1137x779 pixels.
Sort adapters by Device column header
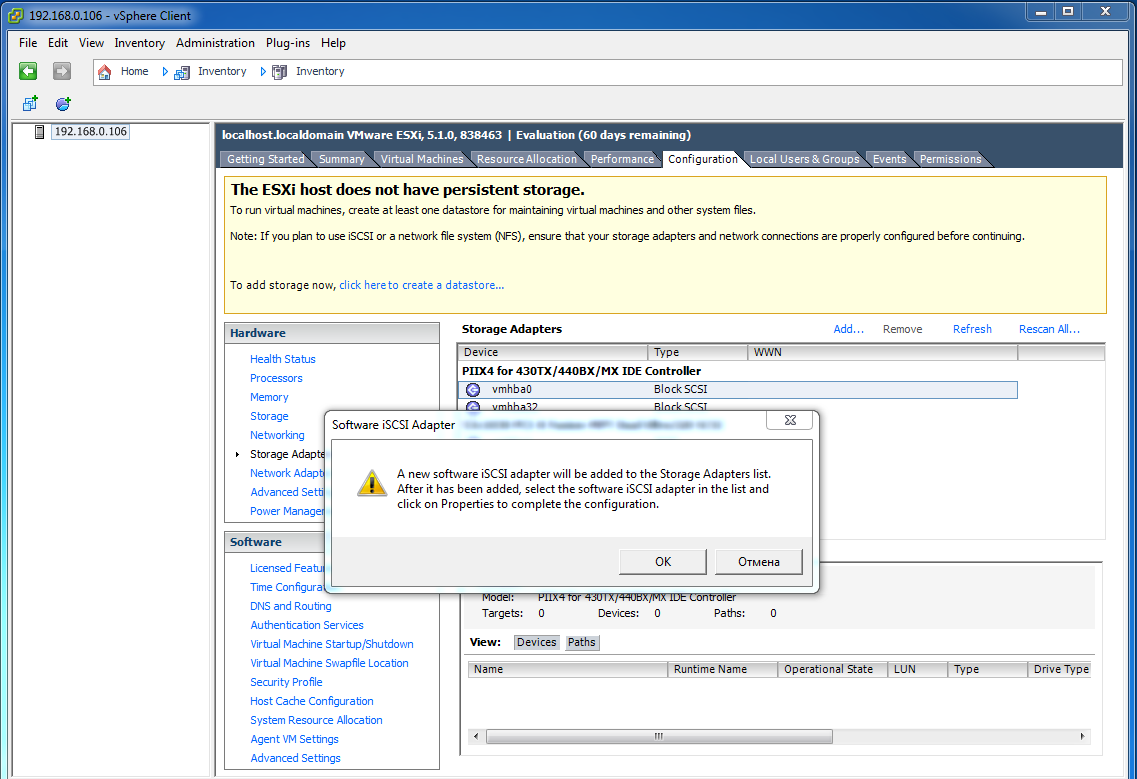pos(553,353)
